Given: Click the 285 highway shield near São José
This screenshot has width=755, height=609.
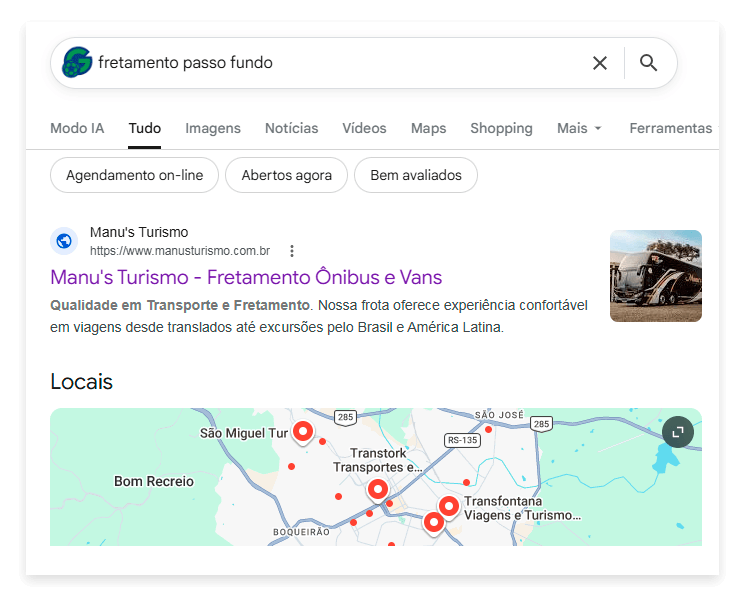Looking at the screenshot, I should pos(541,424).
